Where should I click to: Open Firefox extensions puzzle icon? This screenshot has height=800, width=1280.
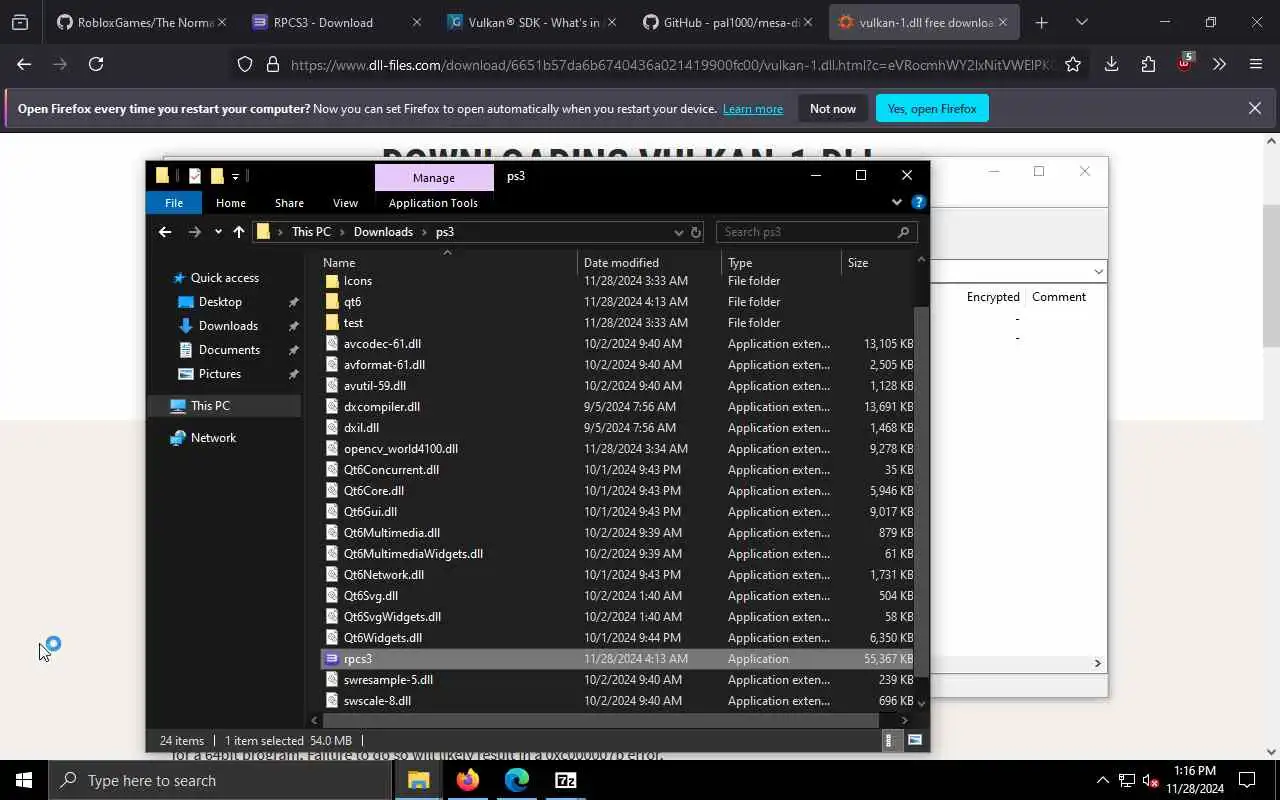pyautogui.click(x=1148, y=64)
